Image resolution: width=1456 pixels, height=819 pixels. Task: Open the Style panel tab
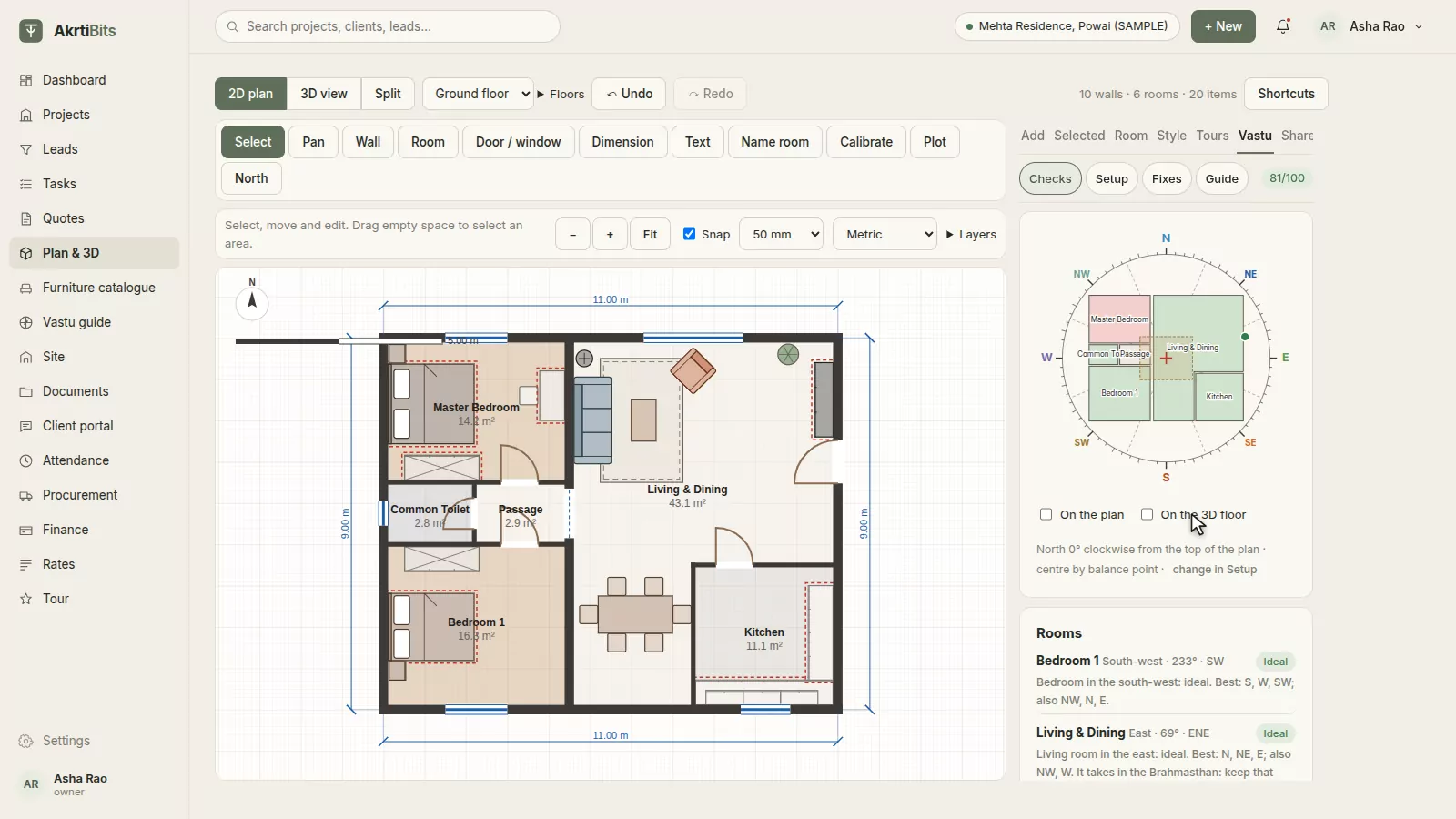(1171, 136)
